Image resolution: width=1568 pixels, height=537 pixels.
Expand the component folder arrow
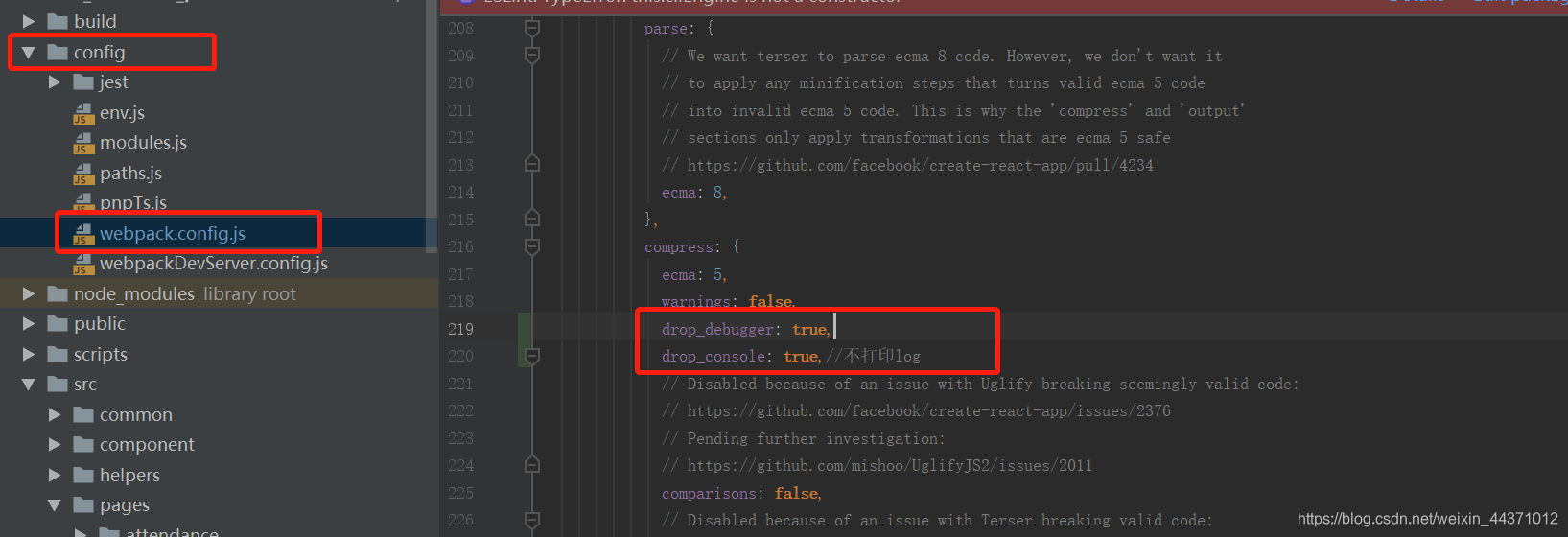pos(55,445)
